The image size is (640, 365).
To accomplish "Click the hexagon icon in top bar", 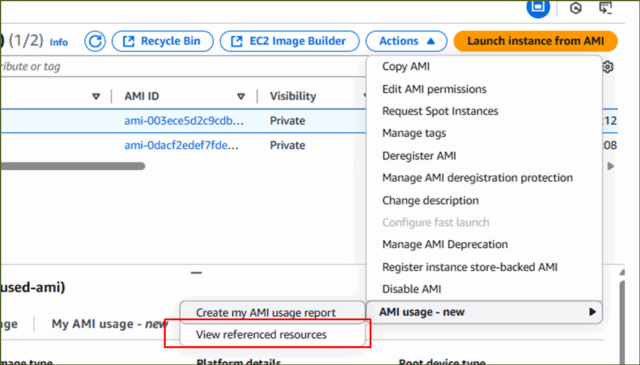I will [576, 8].
